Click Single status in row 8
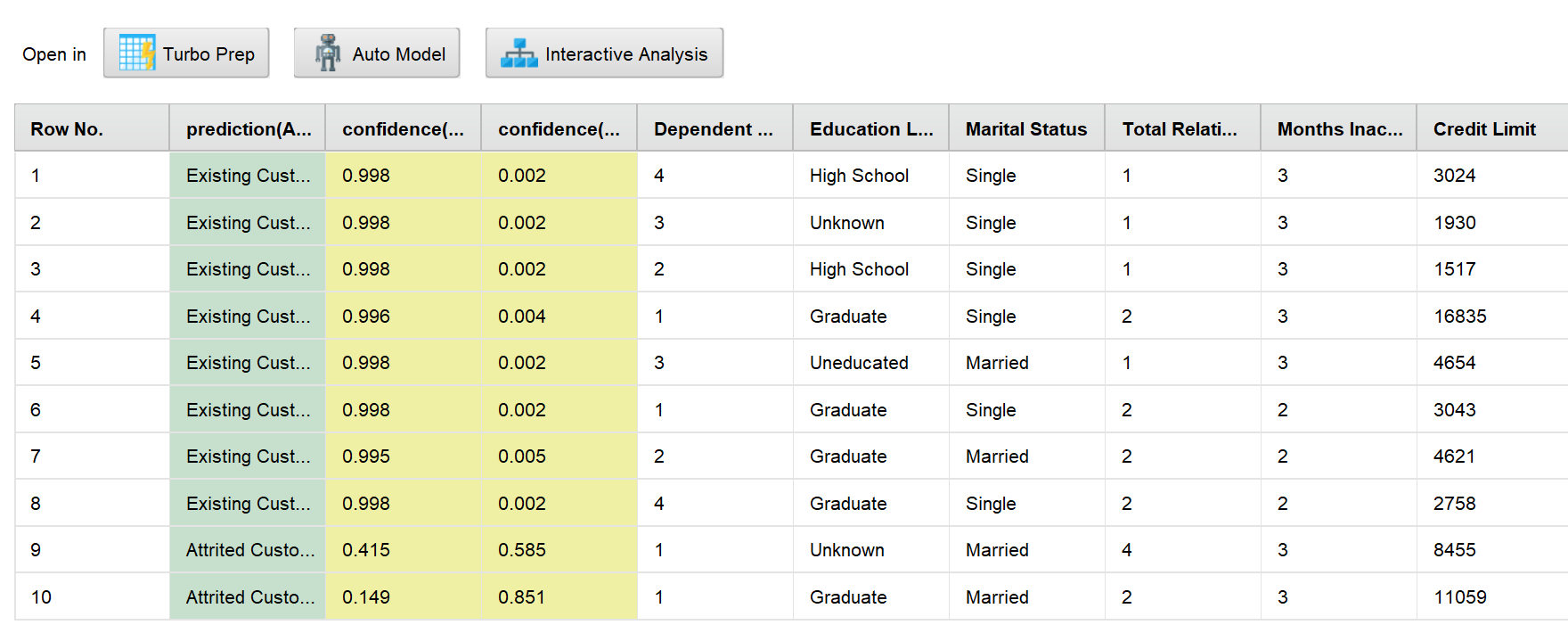 (1027, 503)
